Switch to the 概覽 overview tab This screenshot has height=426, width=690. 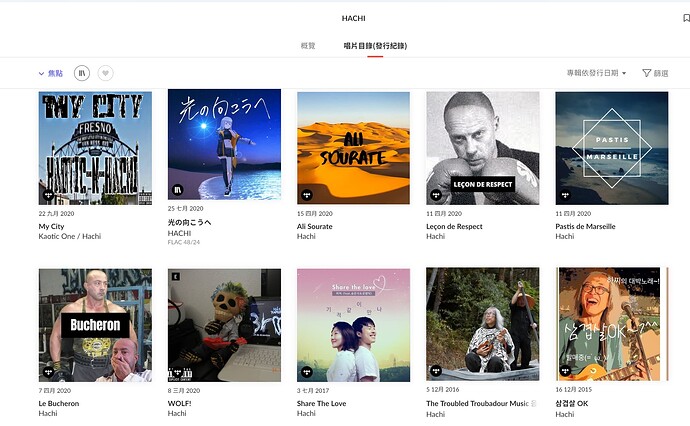pos(308,46)
